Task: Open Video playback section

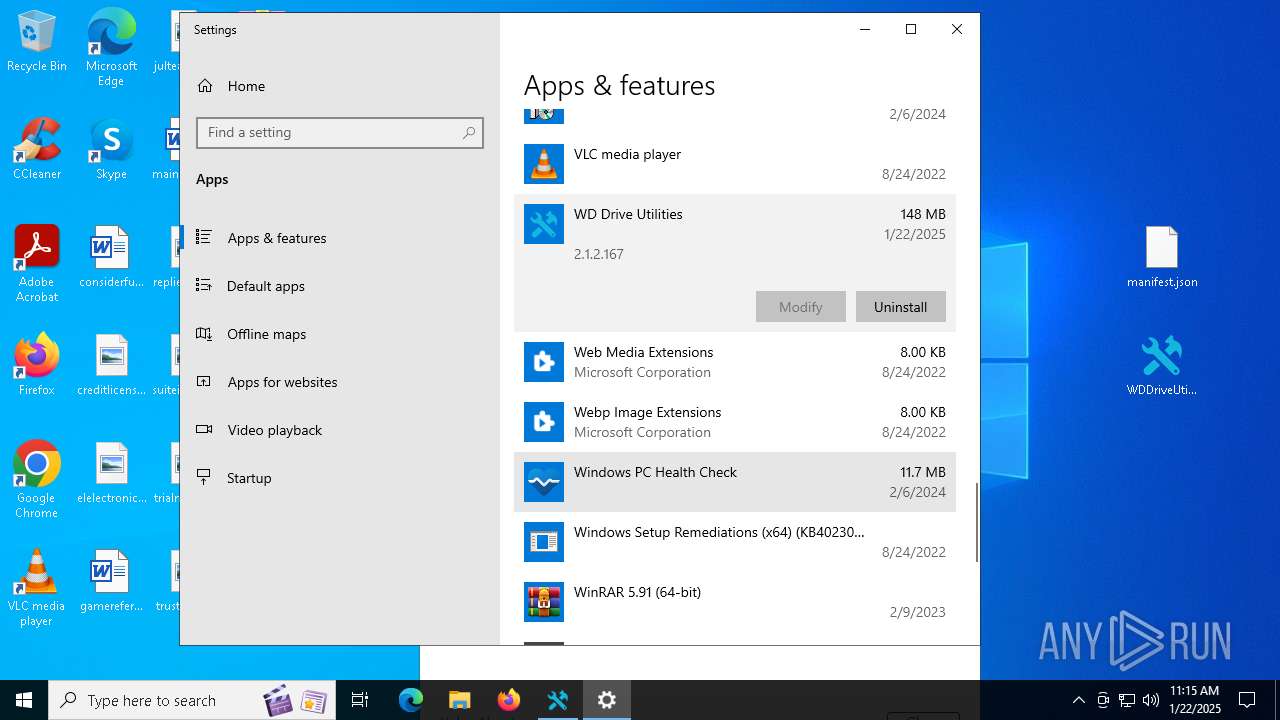Action: (x=340, y=430)
